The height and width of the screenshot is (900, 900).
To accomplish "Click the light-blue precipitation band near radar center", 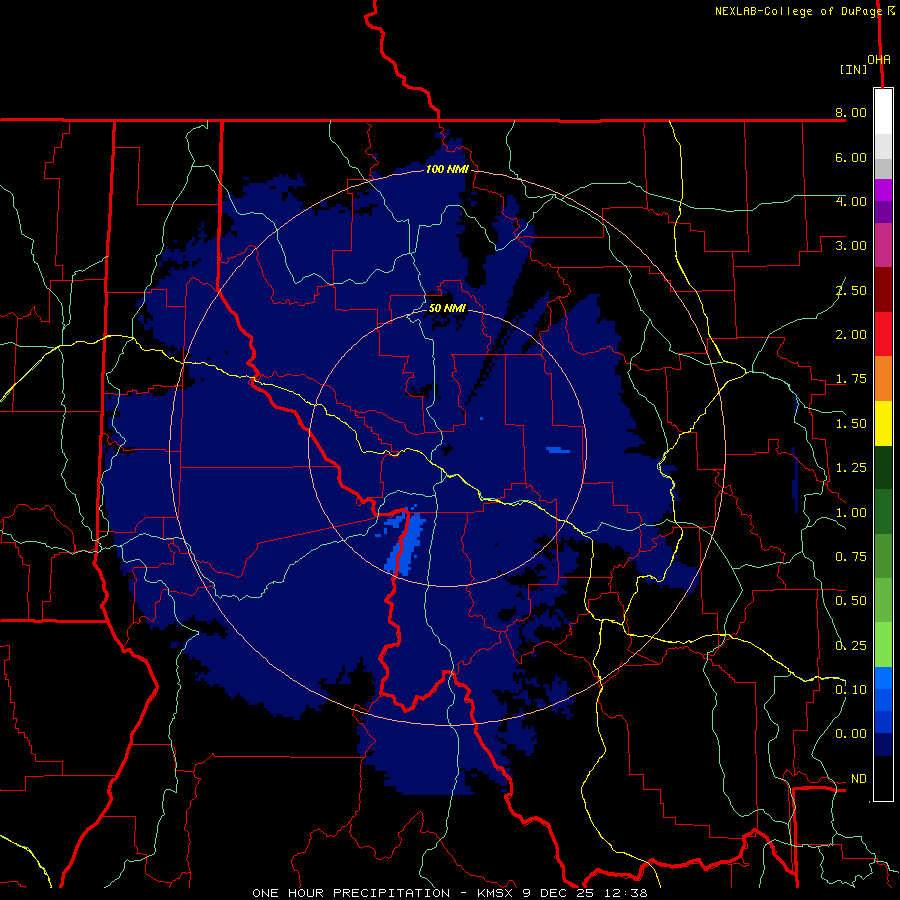I will [405, 542].
